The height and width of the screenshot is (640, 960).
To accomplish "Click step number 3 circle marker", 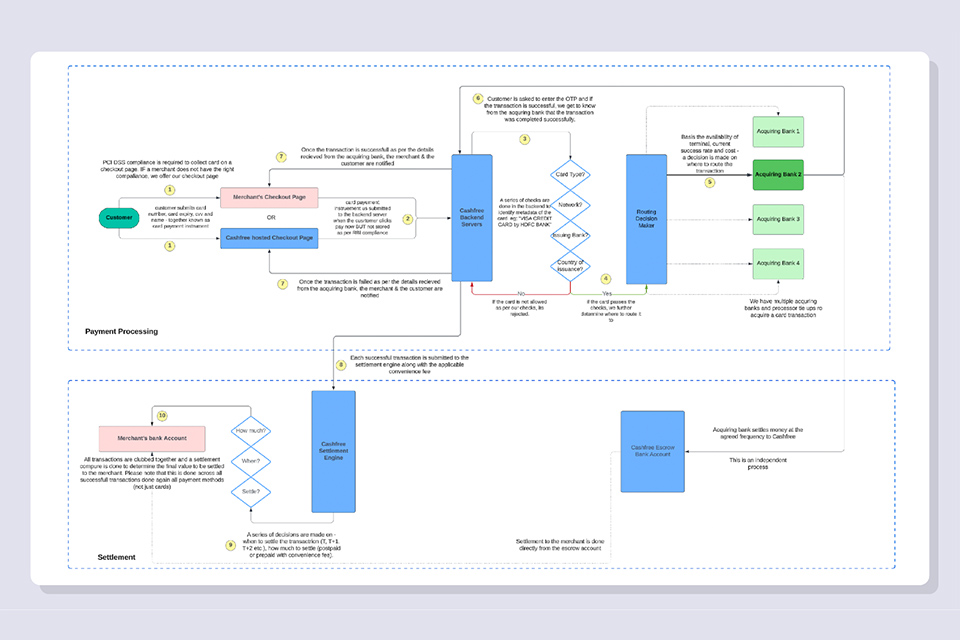I will point(524,139).
